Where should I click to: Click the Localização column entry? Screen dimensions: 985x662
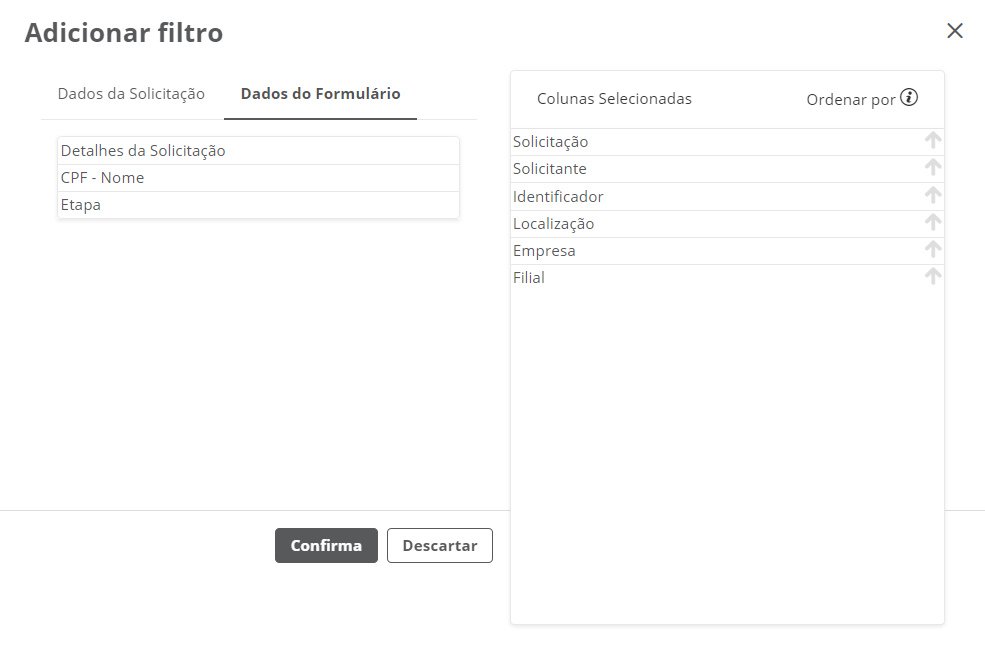pyautogui.click(x=553, y=224)
